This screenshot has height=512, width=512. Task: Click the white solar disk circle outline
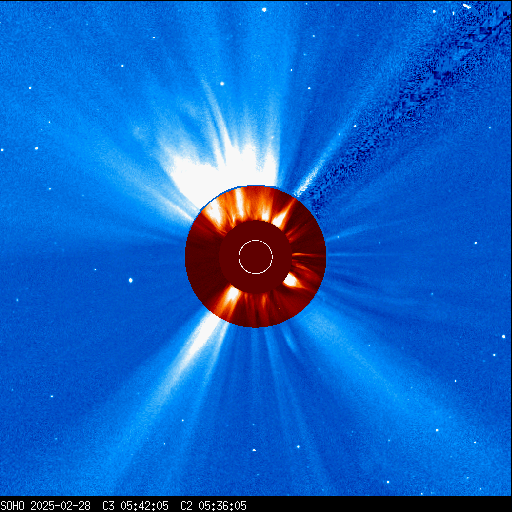[256, 257]
